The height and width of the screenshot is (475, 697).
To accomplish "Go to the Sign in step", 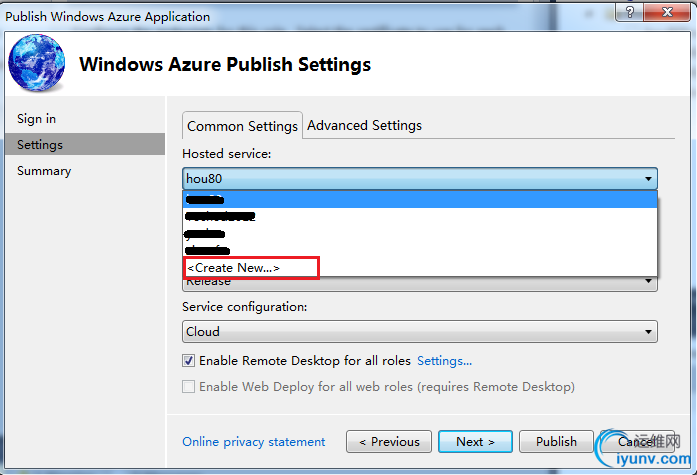I will (36, 119).
